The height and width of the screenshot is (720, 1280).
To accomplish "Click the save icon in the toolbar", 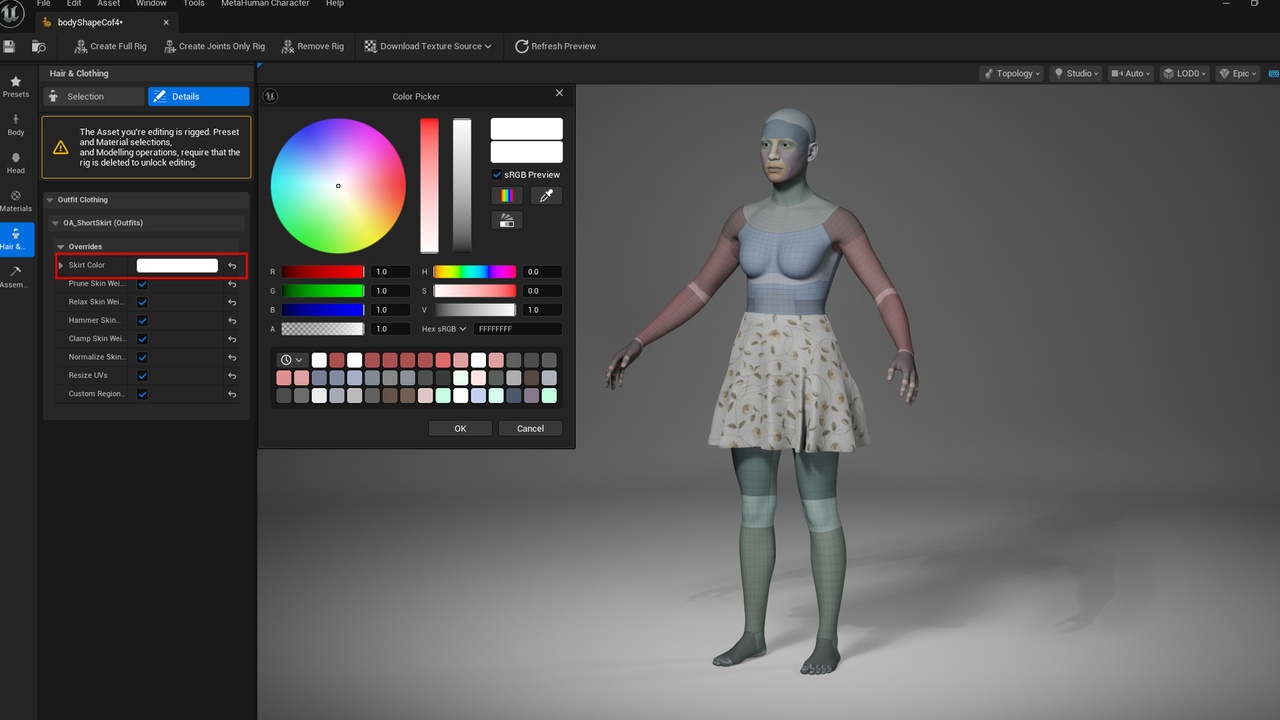I will (9, 46).
